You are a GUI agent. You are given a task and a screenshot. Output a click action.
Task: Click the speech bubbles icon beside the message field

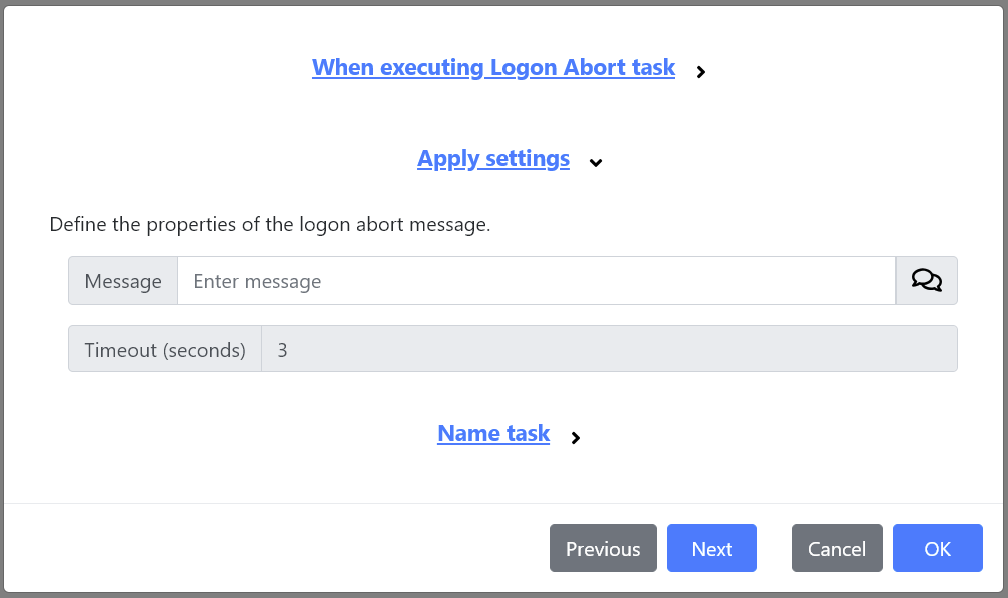[925, 280]
